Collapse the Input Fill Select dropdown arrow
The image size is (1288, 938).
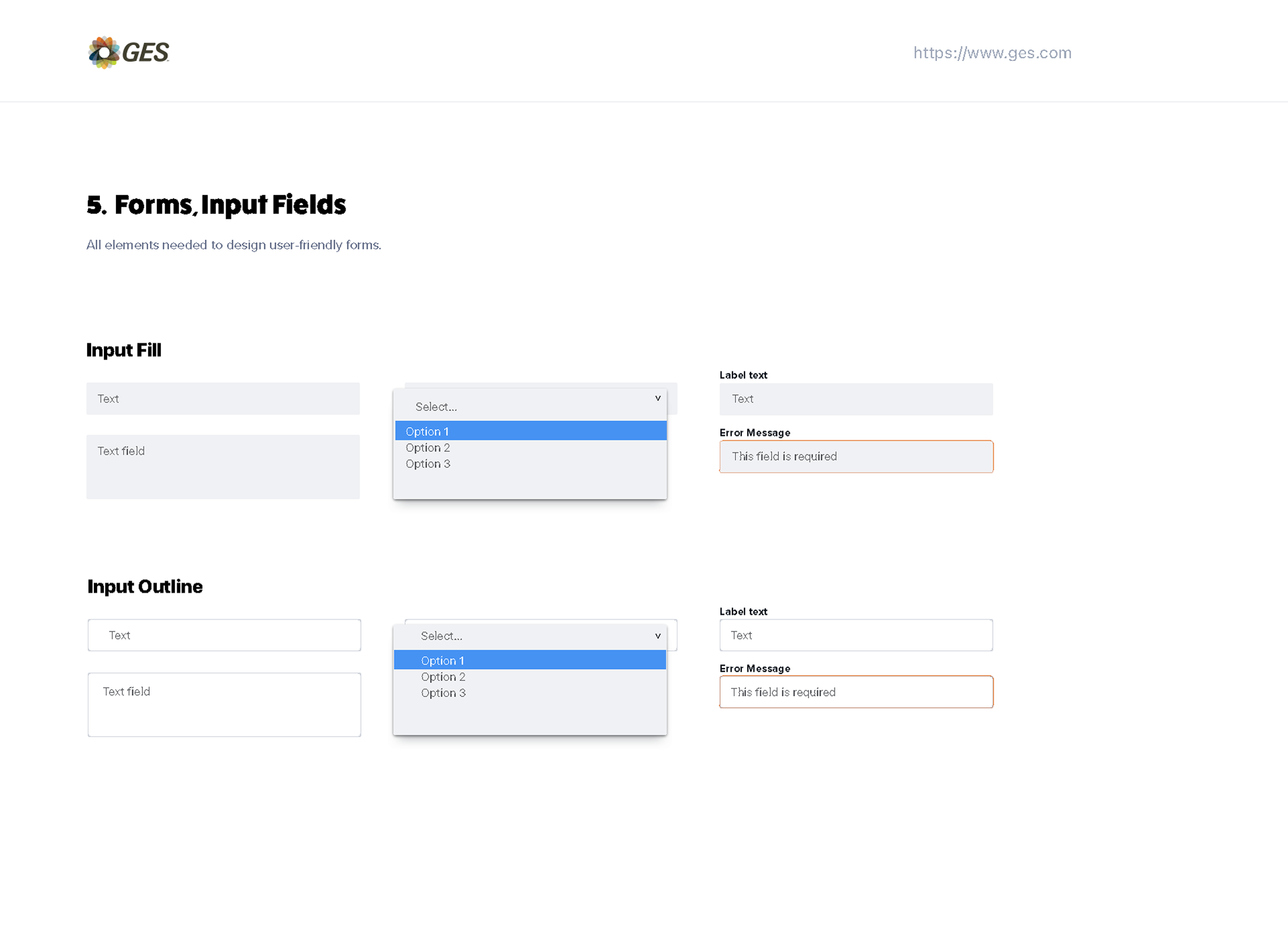(x=657, y=398)
